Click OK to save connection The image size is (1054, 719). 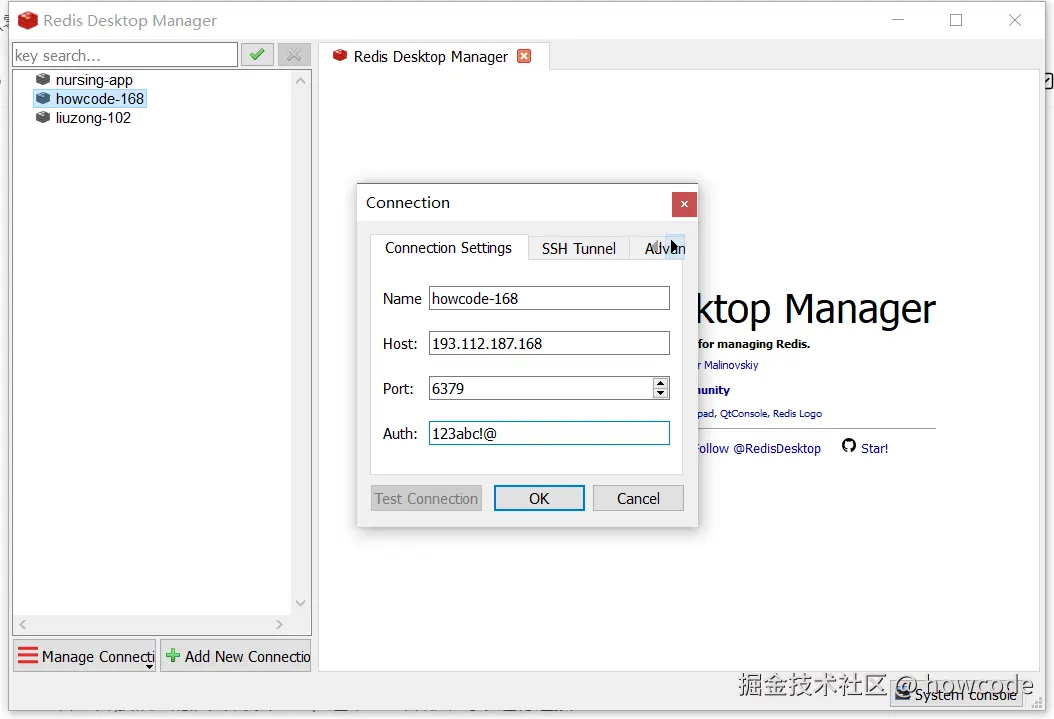(539, 499)
